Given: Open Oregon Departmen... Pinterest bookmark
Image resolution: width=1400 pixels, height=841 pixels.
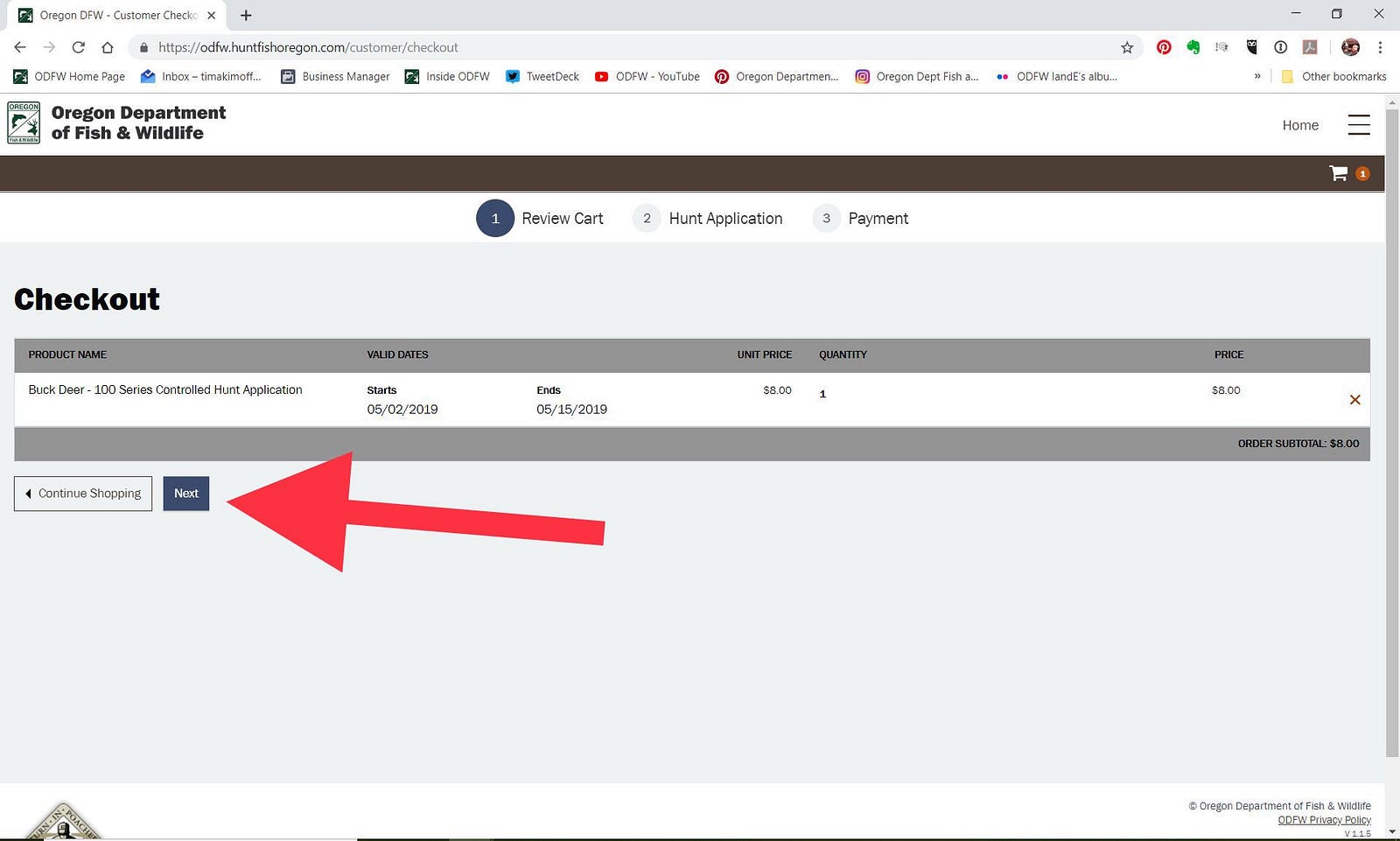Looking at the screenshot, I should coord(777,76).
